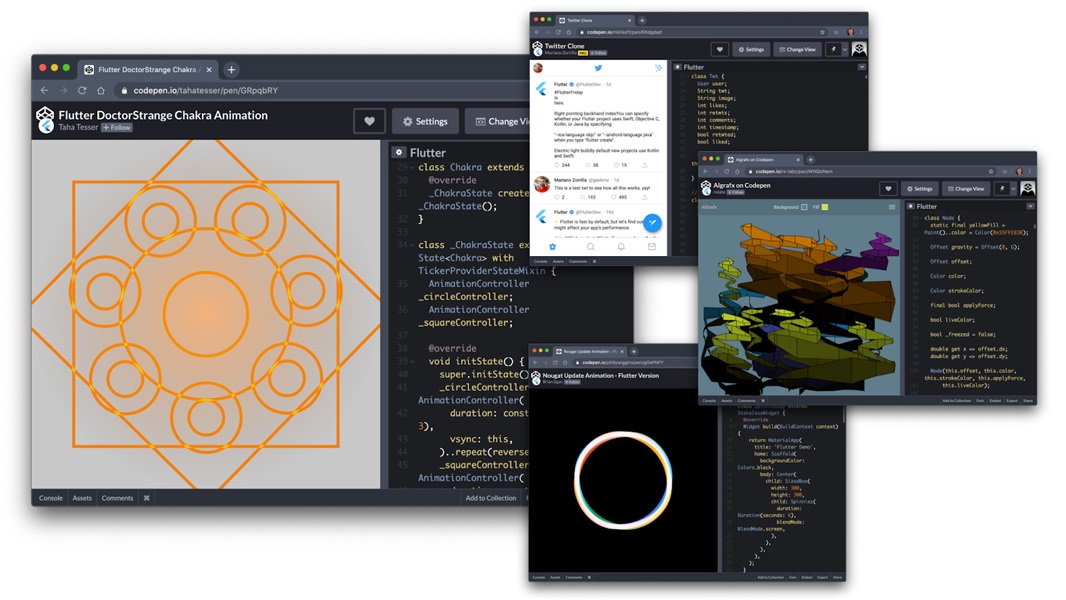
Task: Click Settings button in Chakra Animation pen
Action: 425,121
